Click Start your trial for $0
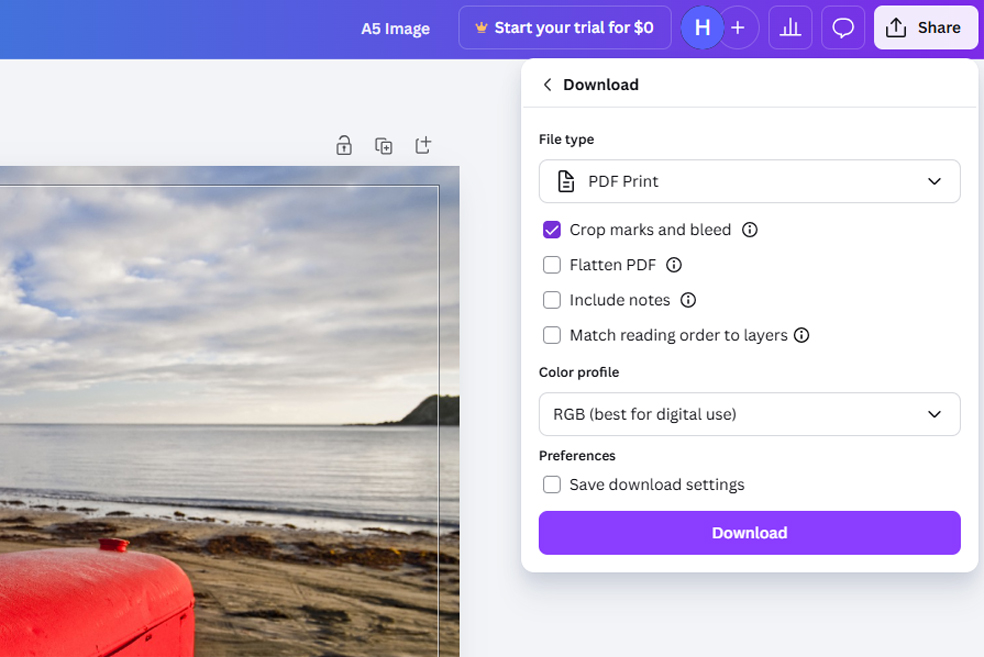 click(564, 27)
